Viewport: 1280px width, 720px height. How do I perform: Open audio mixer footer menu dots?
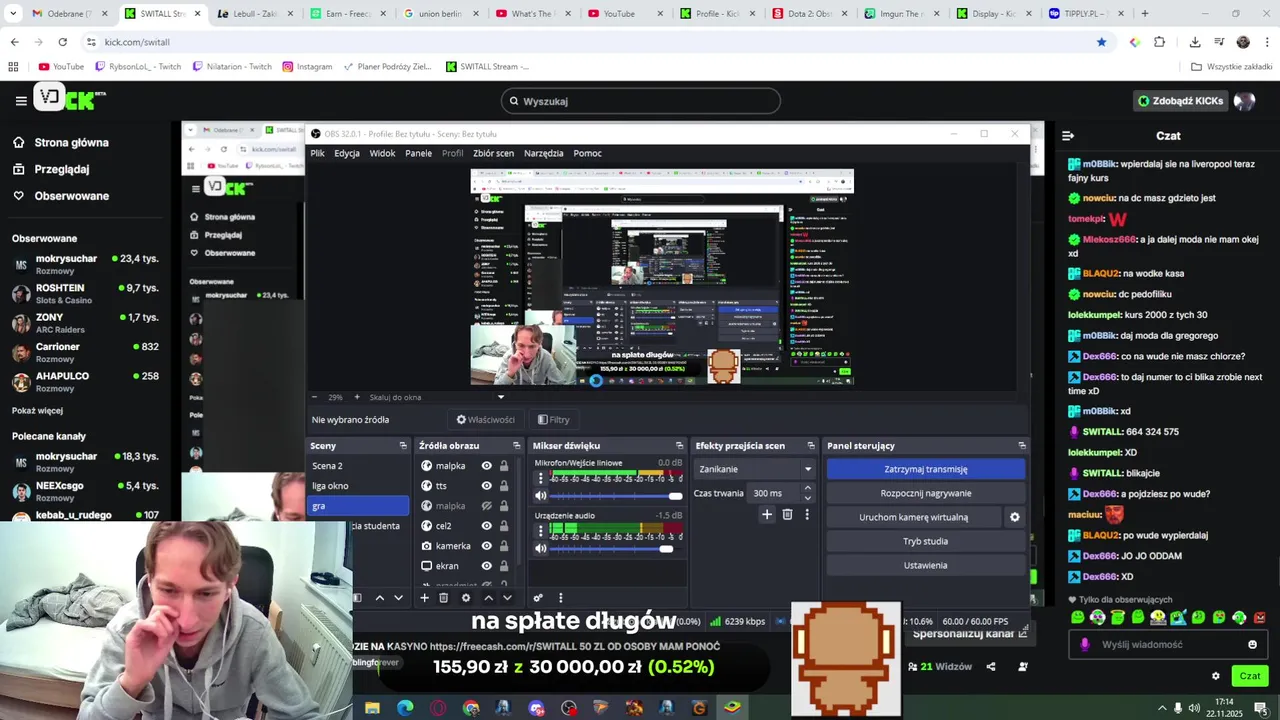[x=560, y=598]
